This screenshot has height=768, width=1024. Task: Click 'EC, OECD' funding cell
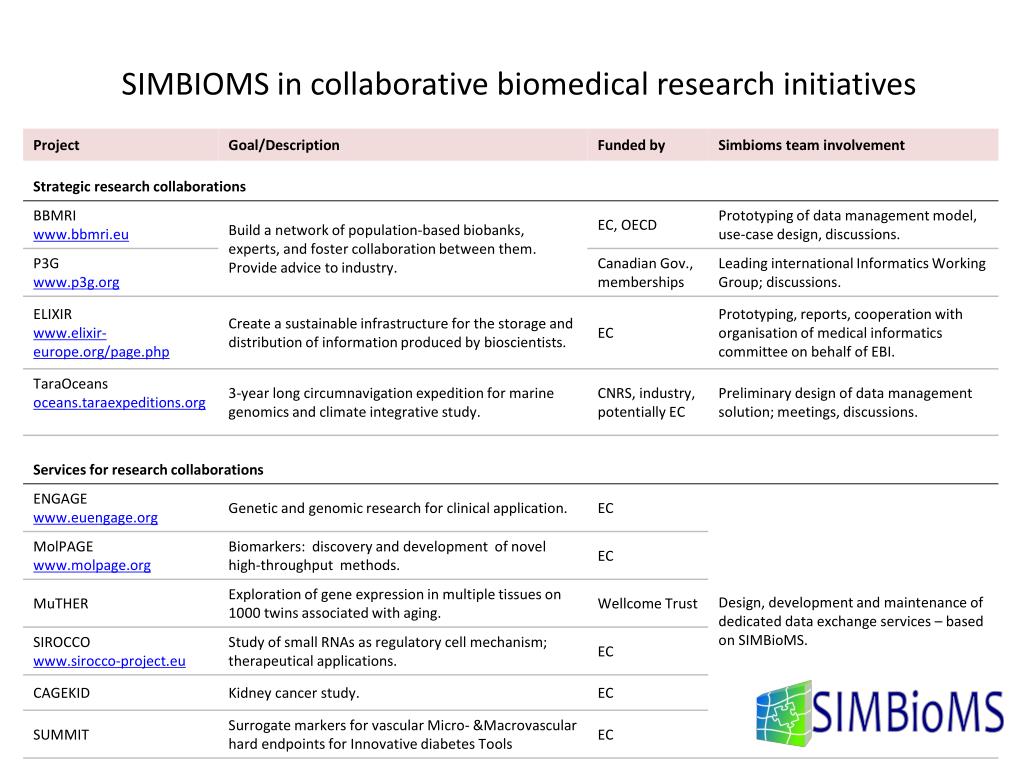tap(627, 225)
